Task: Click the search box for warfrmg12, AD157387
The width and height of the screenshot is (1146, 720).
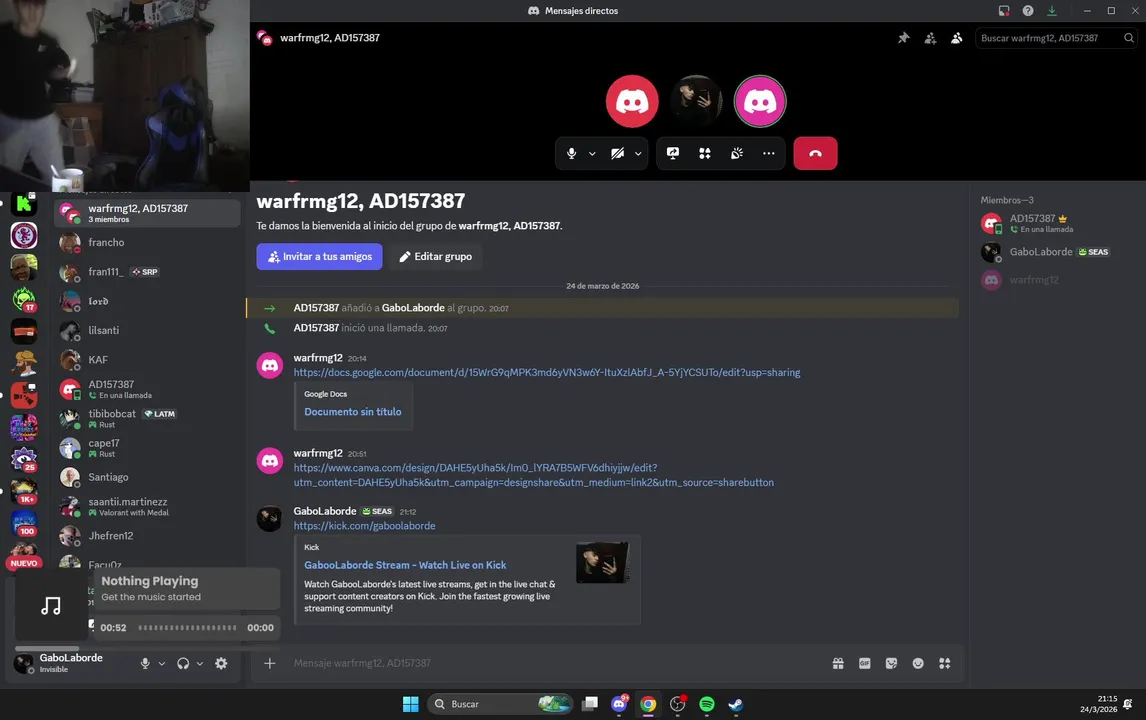Action: [x=1056, y=38]
